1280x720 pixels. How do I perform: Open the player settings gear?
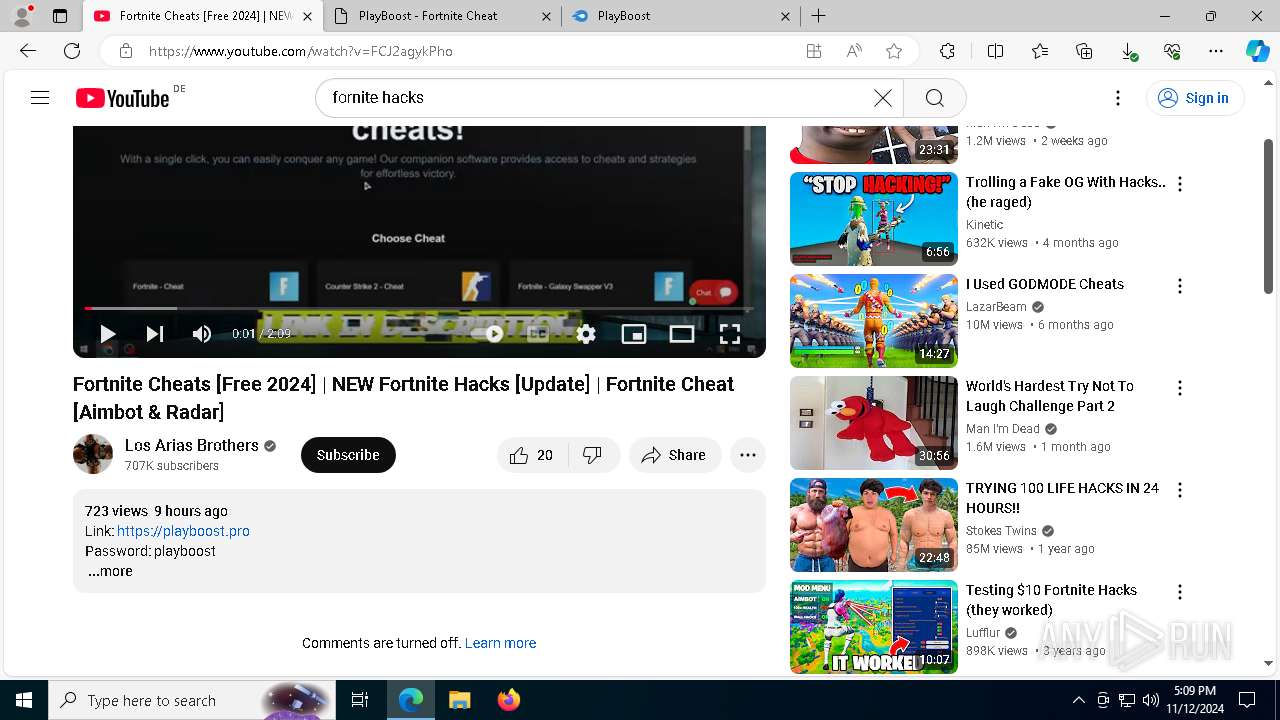click(x=586, y=334)
